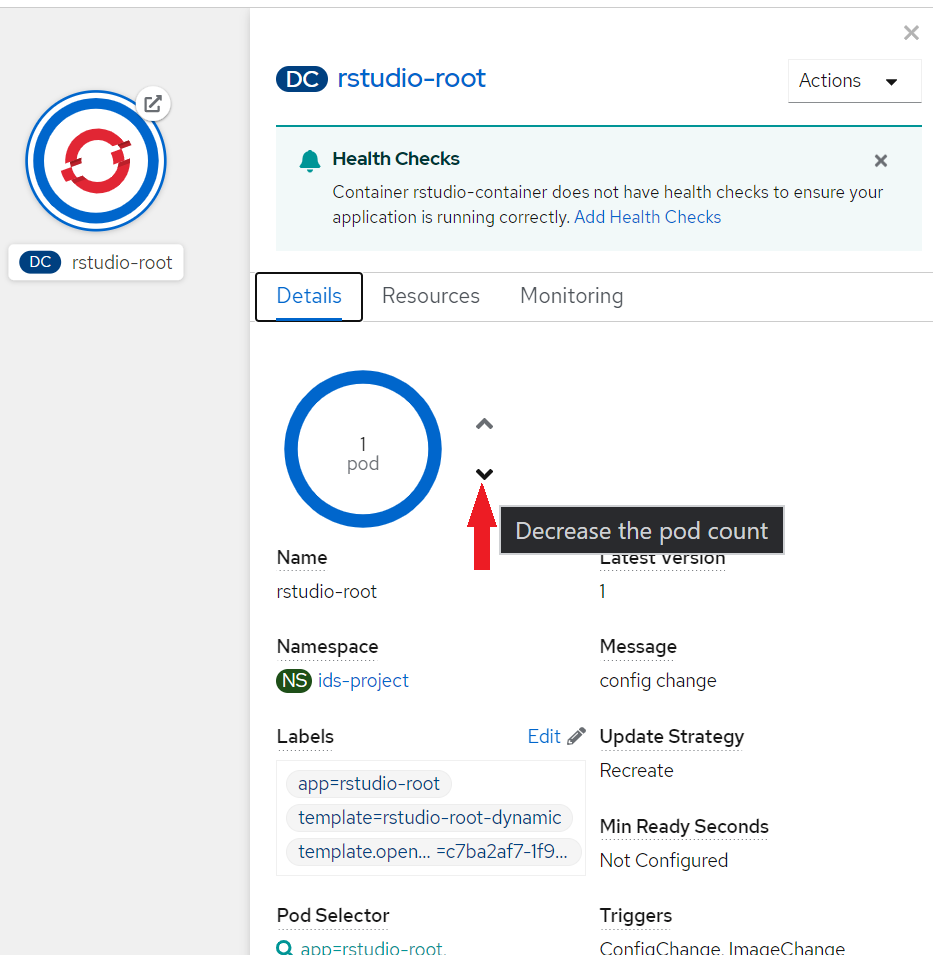This screenshot has width=933, height=955.
Task: Click the Min Ready Seconds heading
Action: (x=684, y=826)
